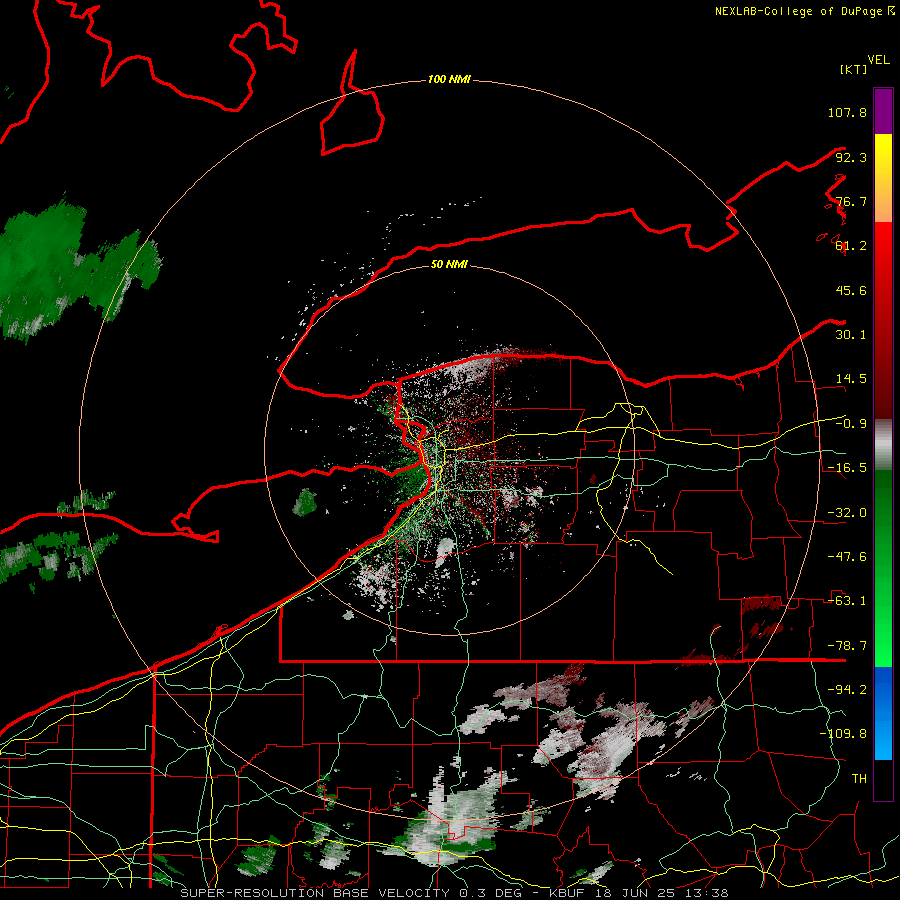Click the -47.6 velocity scale value
Viewport: 900px width, 900px height.
847,557
